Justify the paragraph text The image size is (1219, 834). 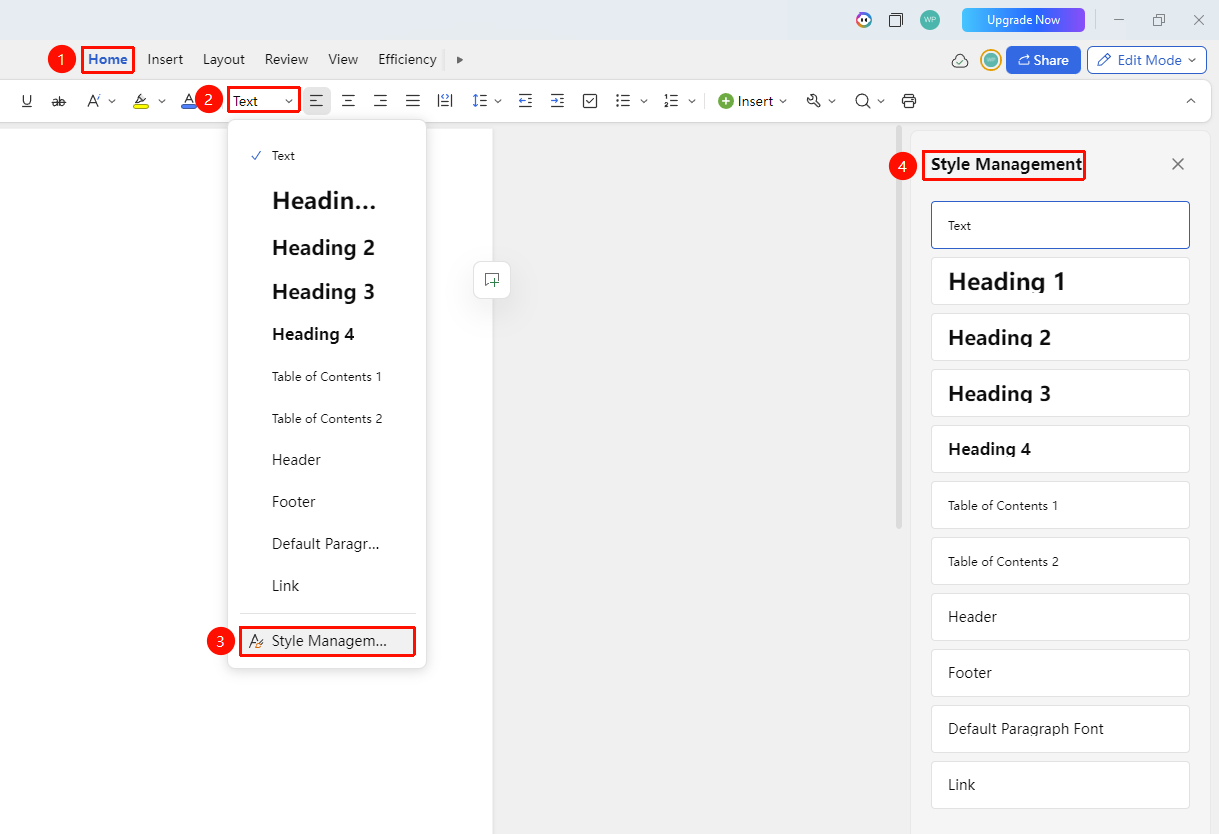tap(412, 101)
